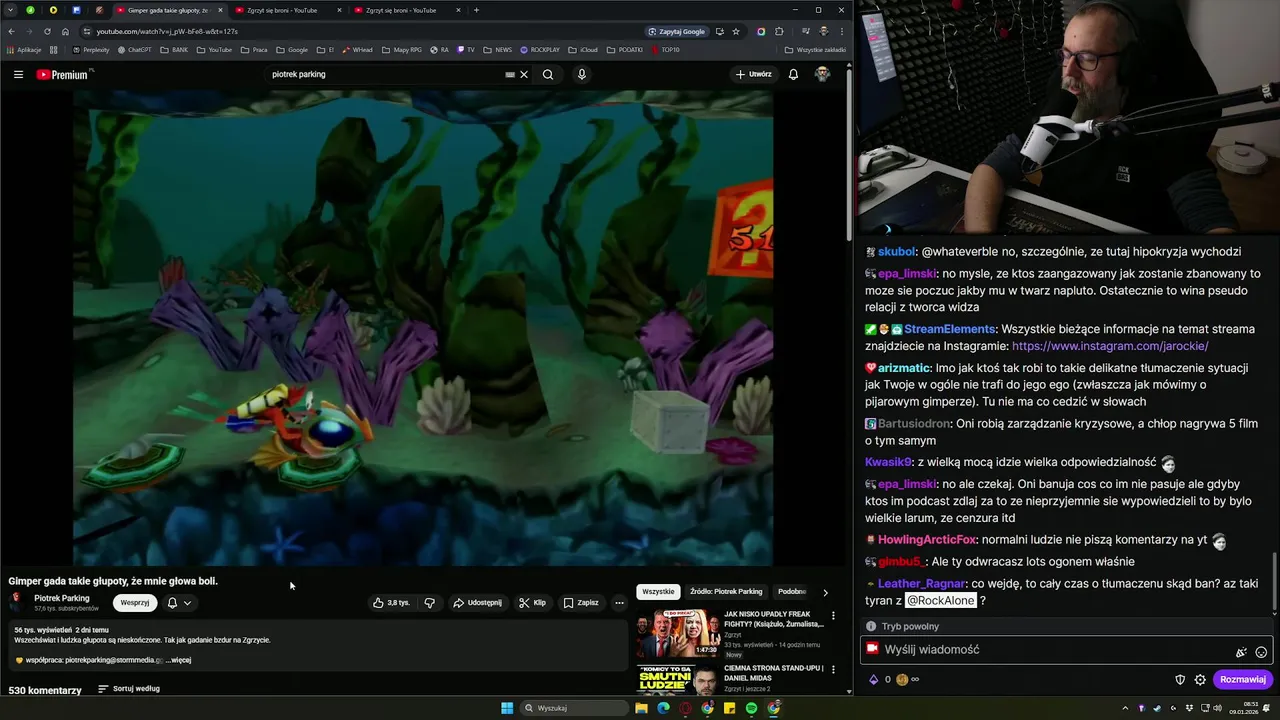Click the YouTube search magnifier button
The height and width of the screenshot is (720, 1280).
[548, 74]
